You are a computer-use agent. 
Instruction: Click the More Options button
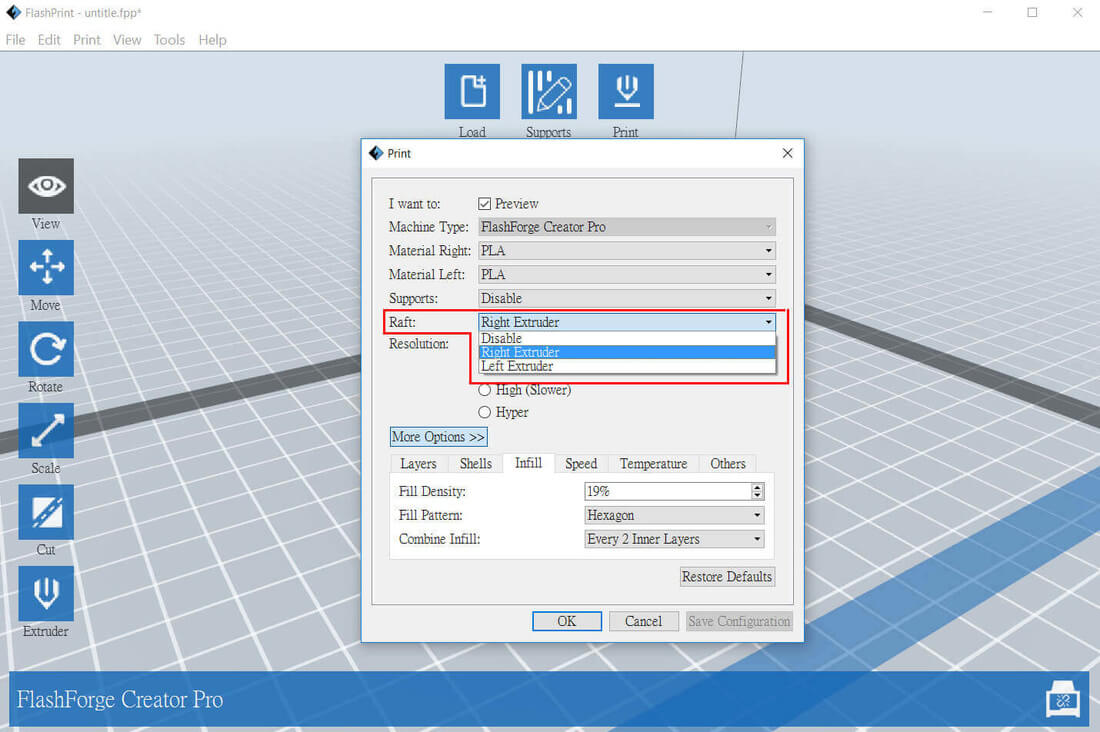438,437
